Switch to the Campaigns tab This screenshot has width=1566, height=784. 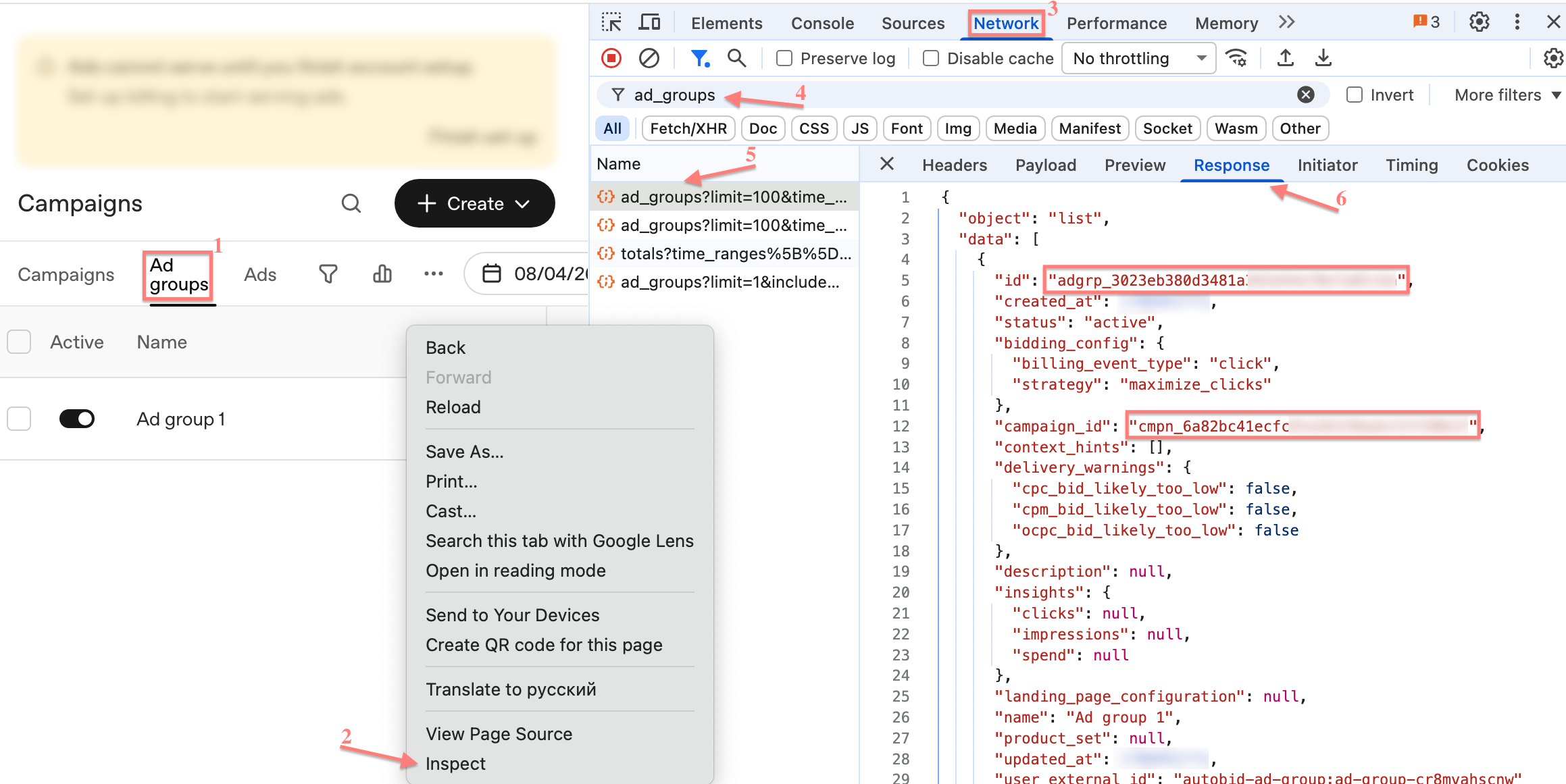click(66, 274)
